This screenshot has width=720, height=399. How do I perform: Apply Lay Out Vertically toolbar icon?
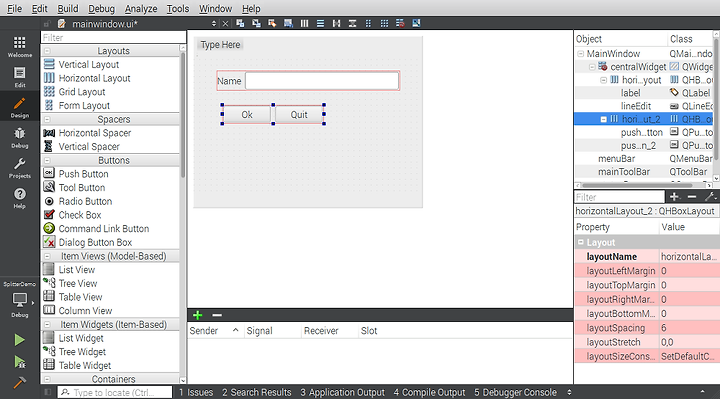coord(321,23)
